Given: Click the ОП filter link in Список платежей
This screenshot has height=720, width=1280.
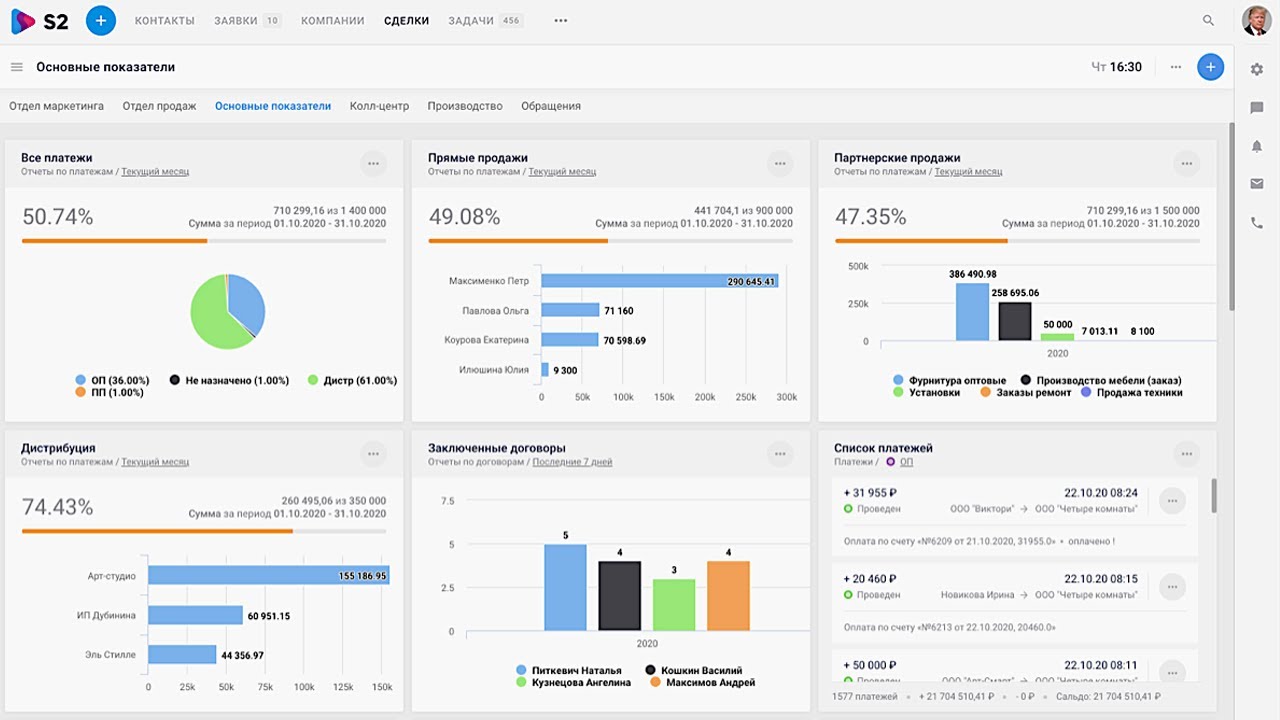Looking at the screenshot, I should [906, 462].
